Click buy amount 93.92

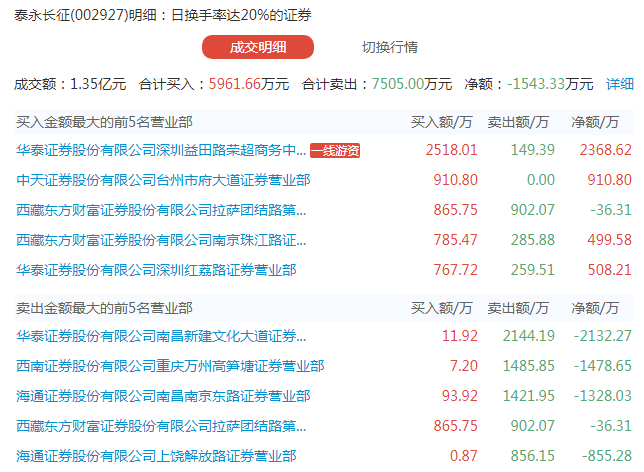pyautogui.click(x=460, y=396)
